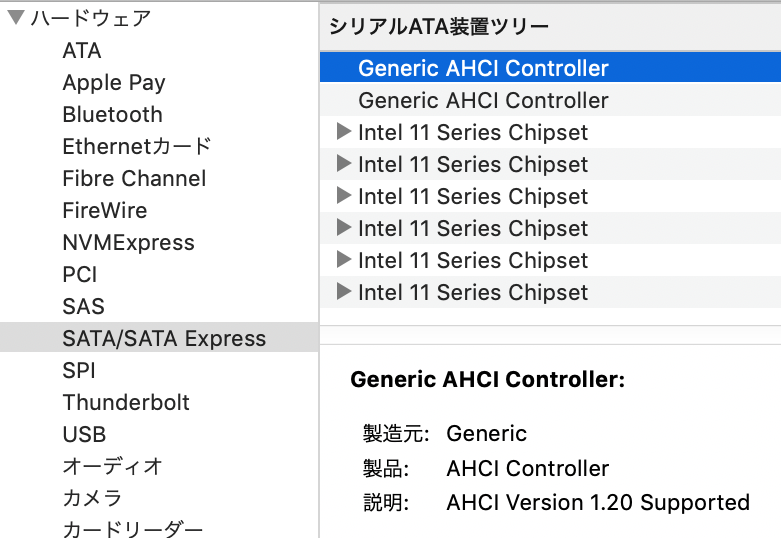Viewport: 781px width, 538px height.
Task: Select the second Intel 11 Series Chipset row
Action: [550, 164]
